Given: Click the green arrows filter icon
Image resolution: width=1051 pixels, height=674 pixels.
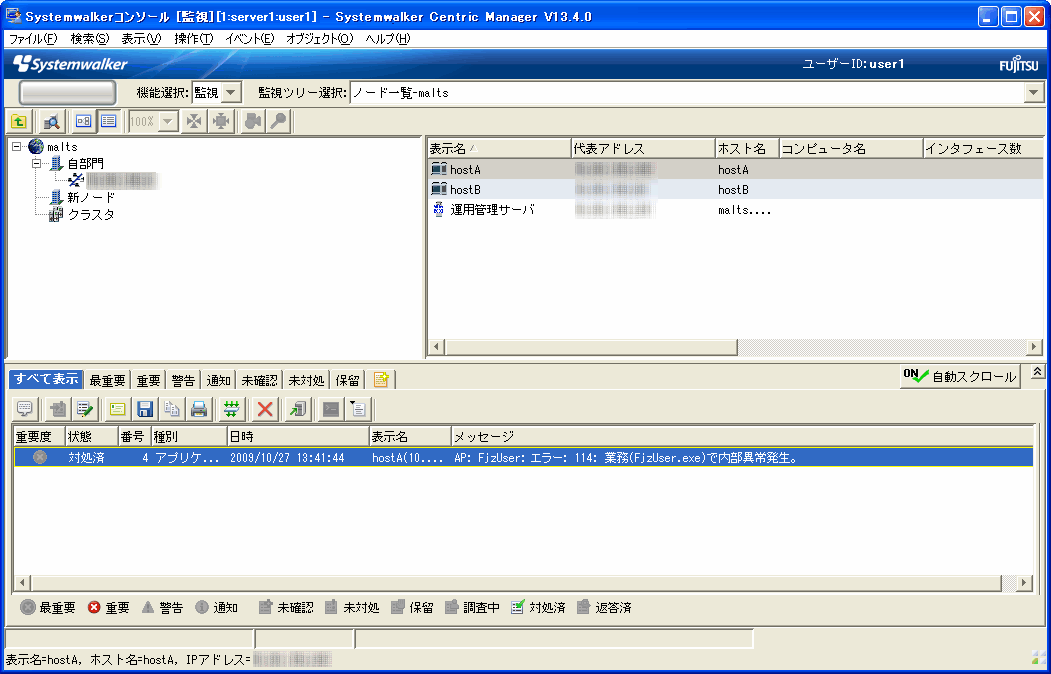Looking at the screenshot, I should (231, 409).
